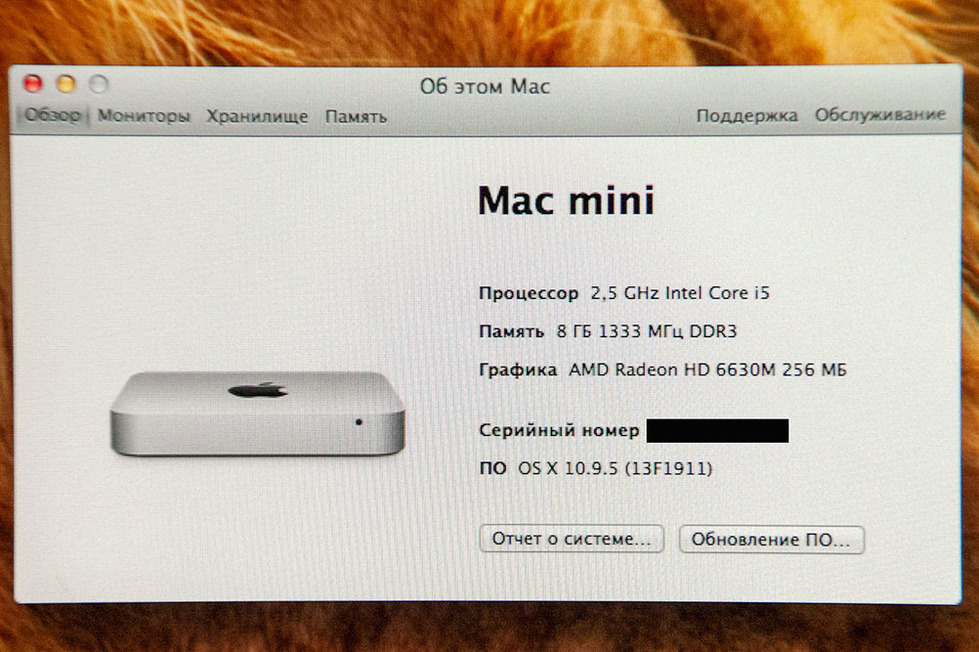Image resolution: width=979 pixels, height=652 pixels.
Task: Select the Обзор tab
Action: point(53,116)
